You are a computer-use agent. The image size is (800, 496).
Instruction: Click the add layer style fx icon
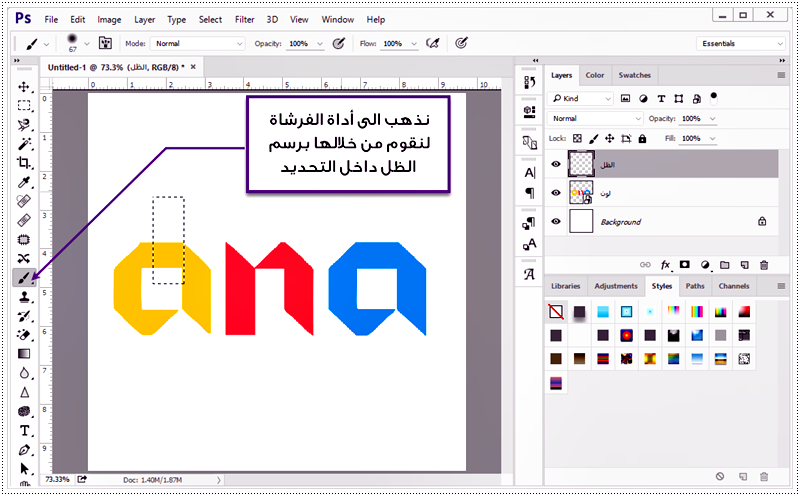tap(665, 265)
